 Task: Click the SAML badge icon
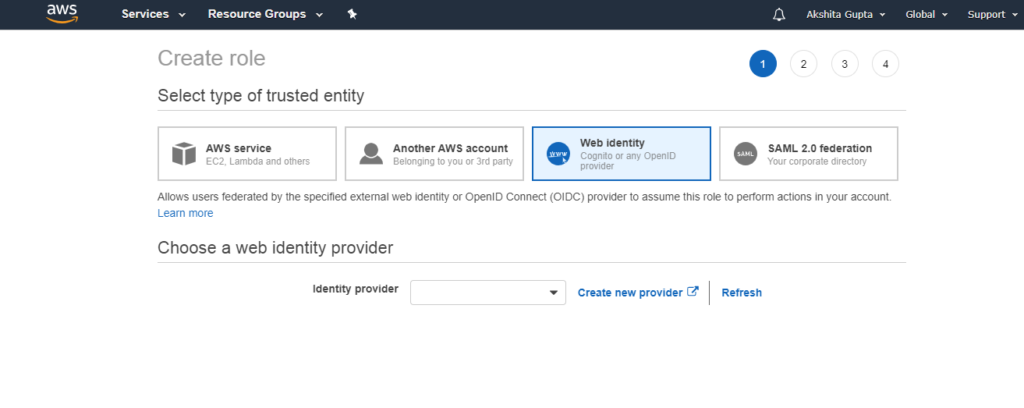(745, 154)
